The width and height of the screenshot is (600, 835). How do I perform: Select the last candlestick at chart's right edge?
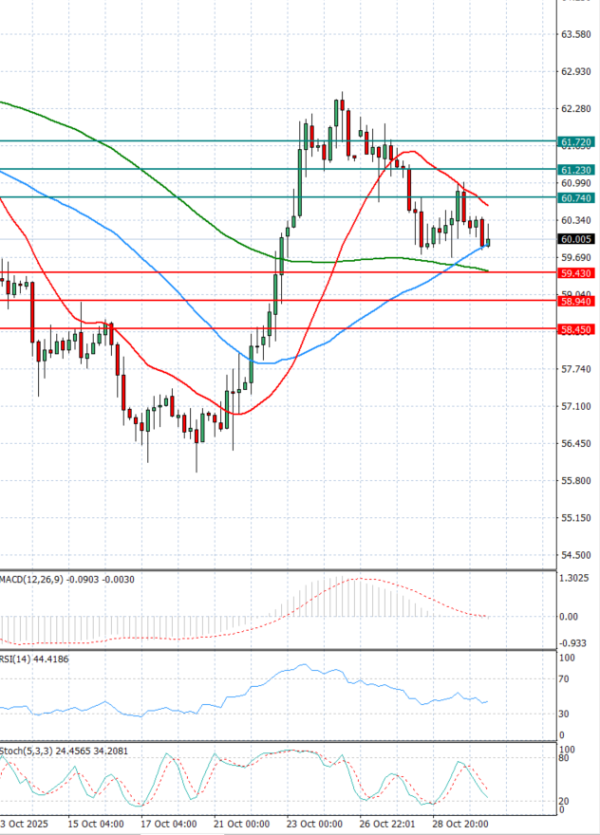488,240
